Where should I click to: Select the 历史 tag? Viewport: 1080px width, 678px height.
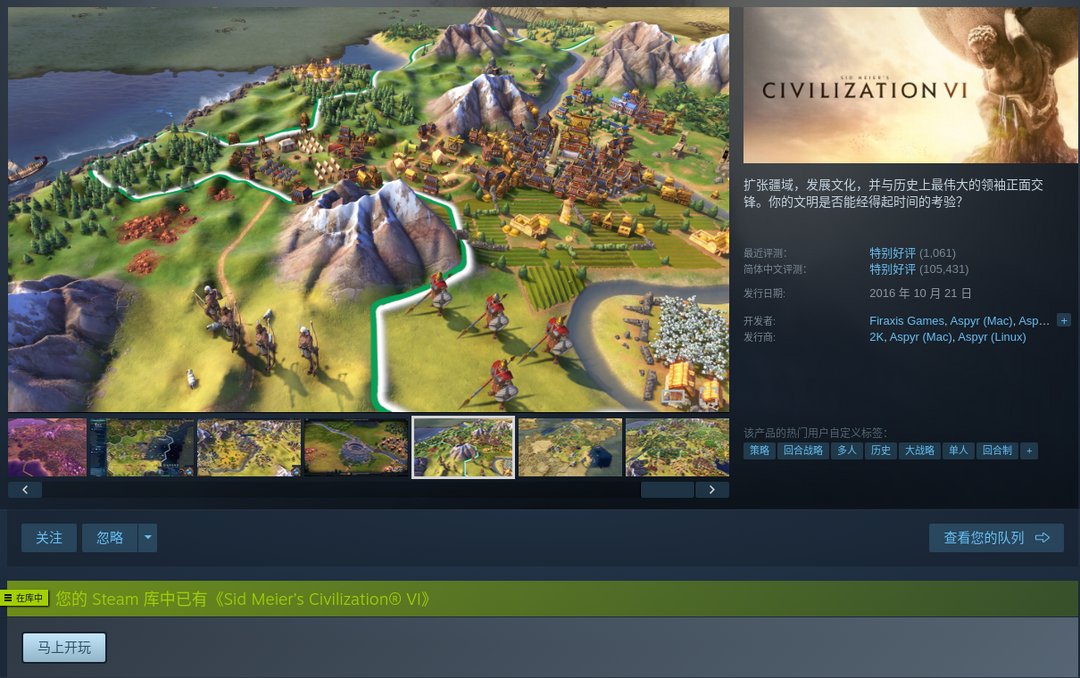880,451
